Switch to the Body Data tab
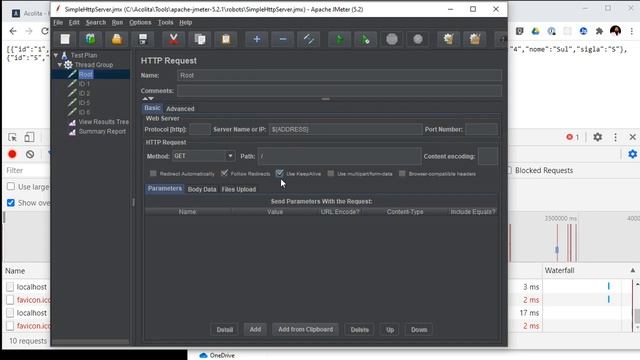This screenshot has height=360, width=640. pyautogui.click(x=202, y=189)
